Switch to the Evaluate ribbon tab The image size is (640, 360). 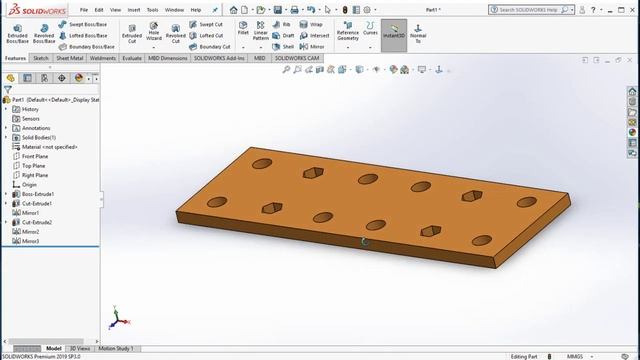[x=132, y=58]
